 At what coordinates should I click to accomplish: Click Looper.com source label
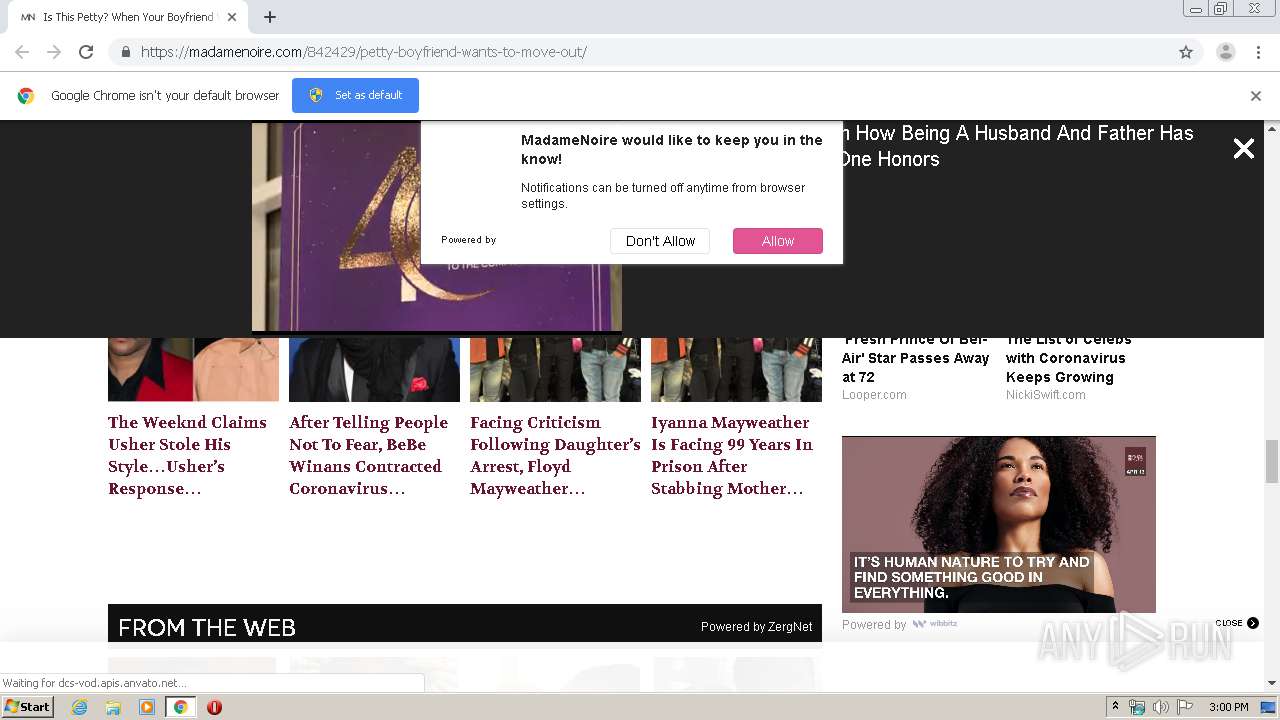point(874,395)
